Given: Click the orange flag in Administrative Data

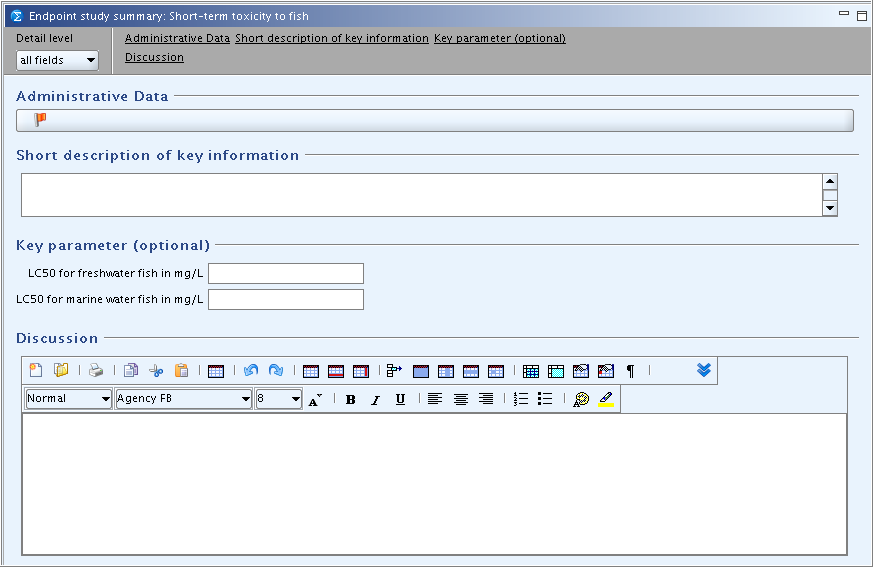Looking at the screenshot, I should 40,119.
